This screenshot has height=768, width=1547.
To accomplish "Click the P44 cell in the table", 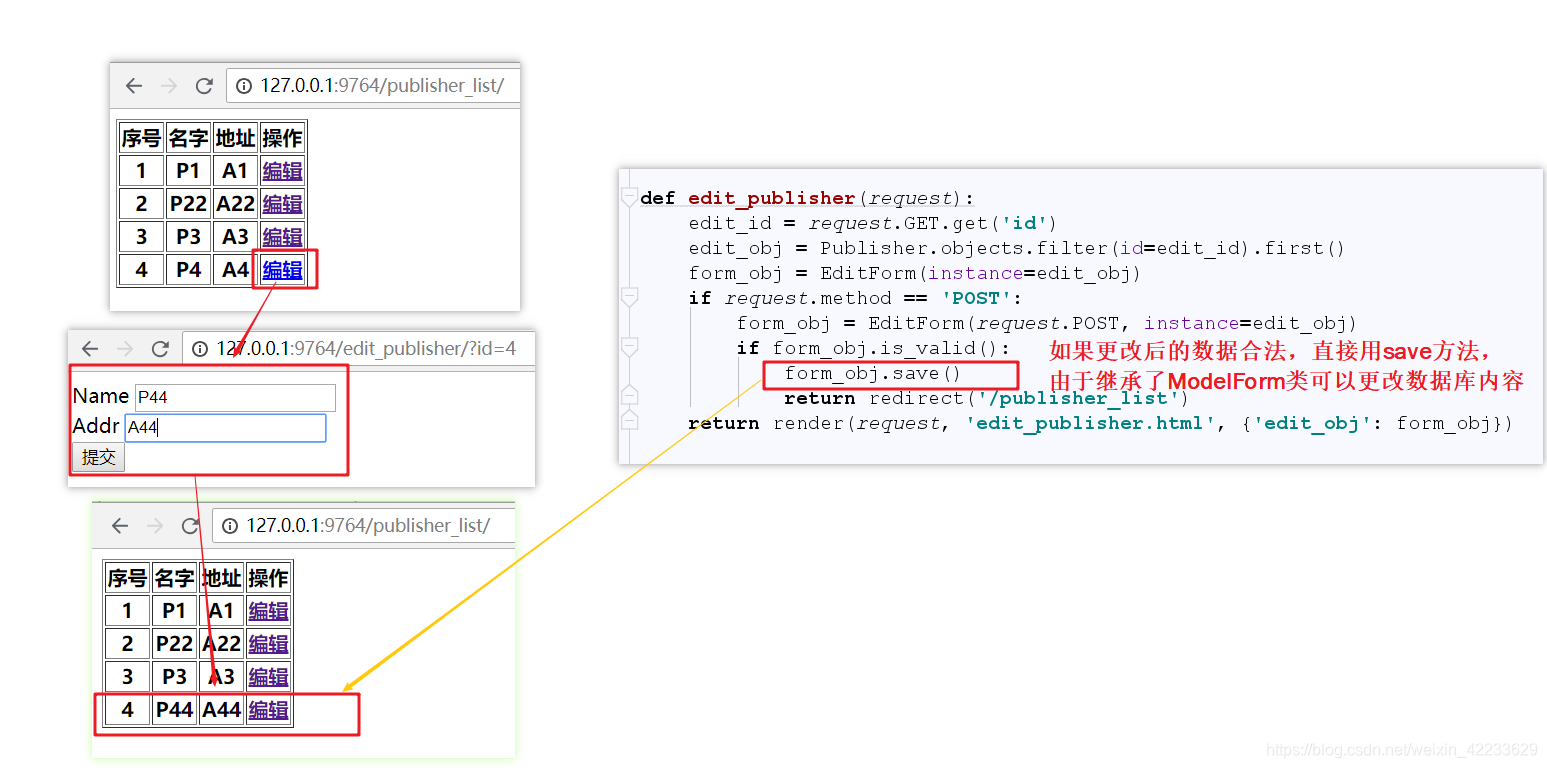I will coord(174,710).
